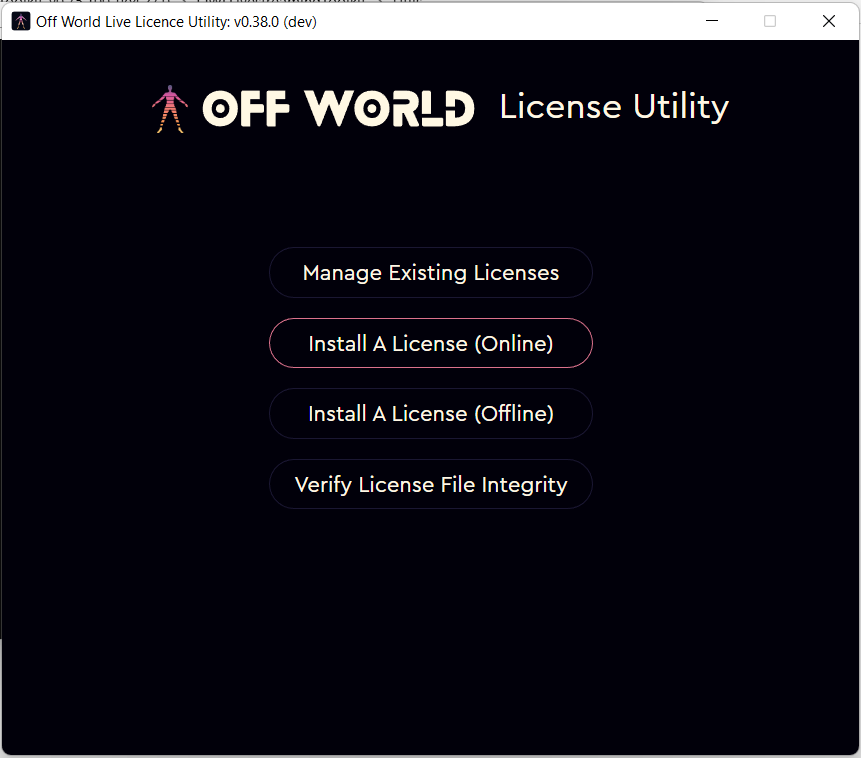
Task: Click the OFF WORLD wordmark
Action: click(338, 108)
